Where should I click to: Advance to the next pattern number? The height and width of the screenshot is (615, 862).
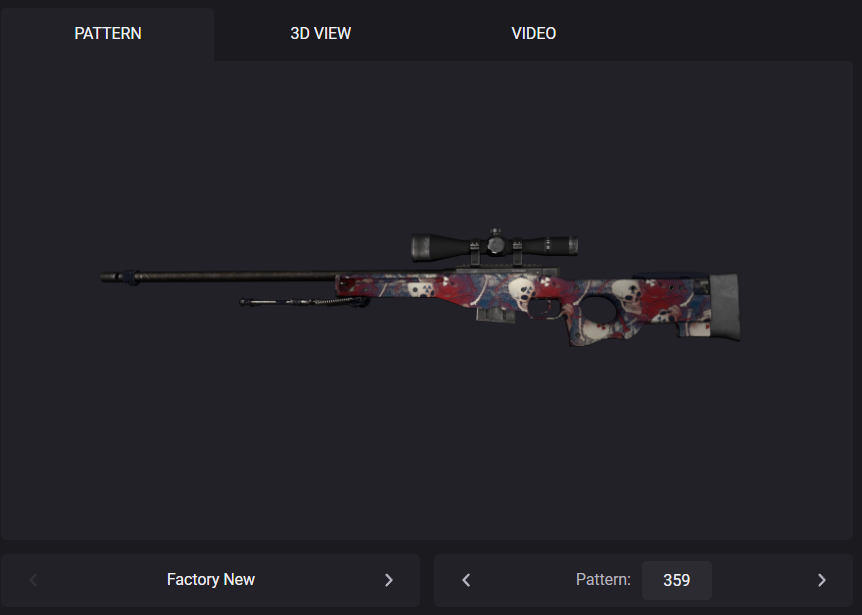point(821,580)
